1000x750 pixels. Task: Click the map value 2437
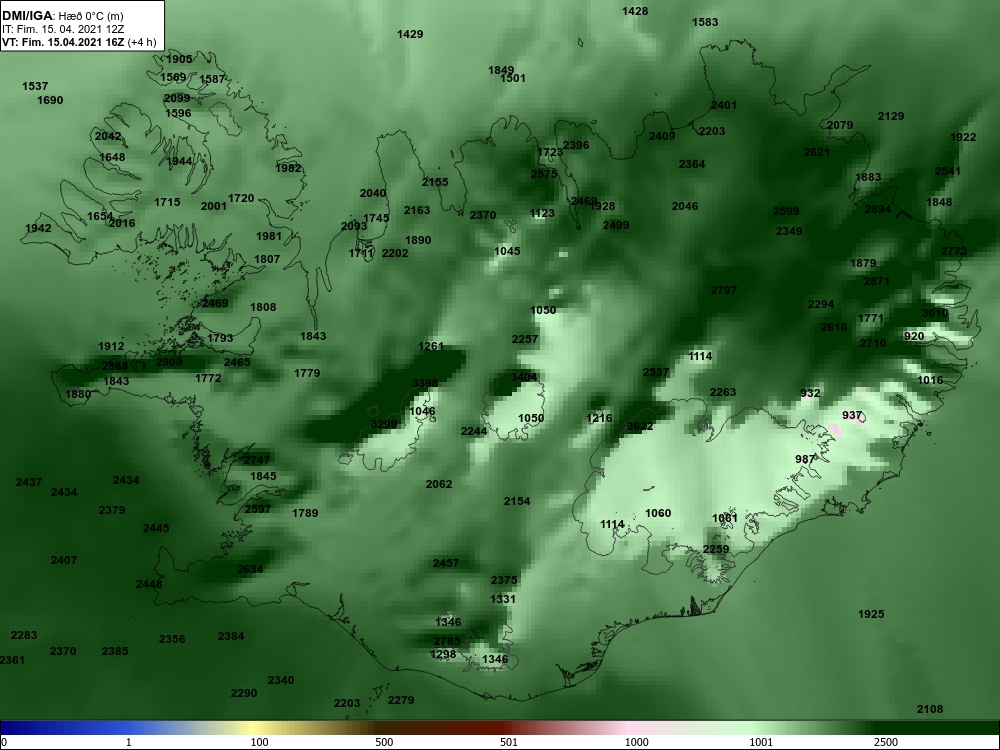pos(29,483)
